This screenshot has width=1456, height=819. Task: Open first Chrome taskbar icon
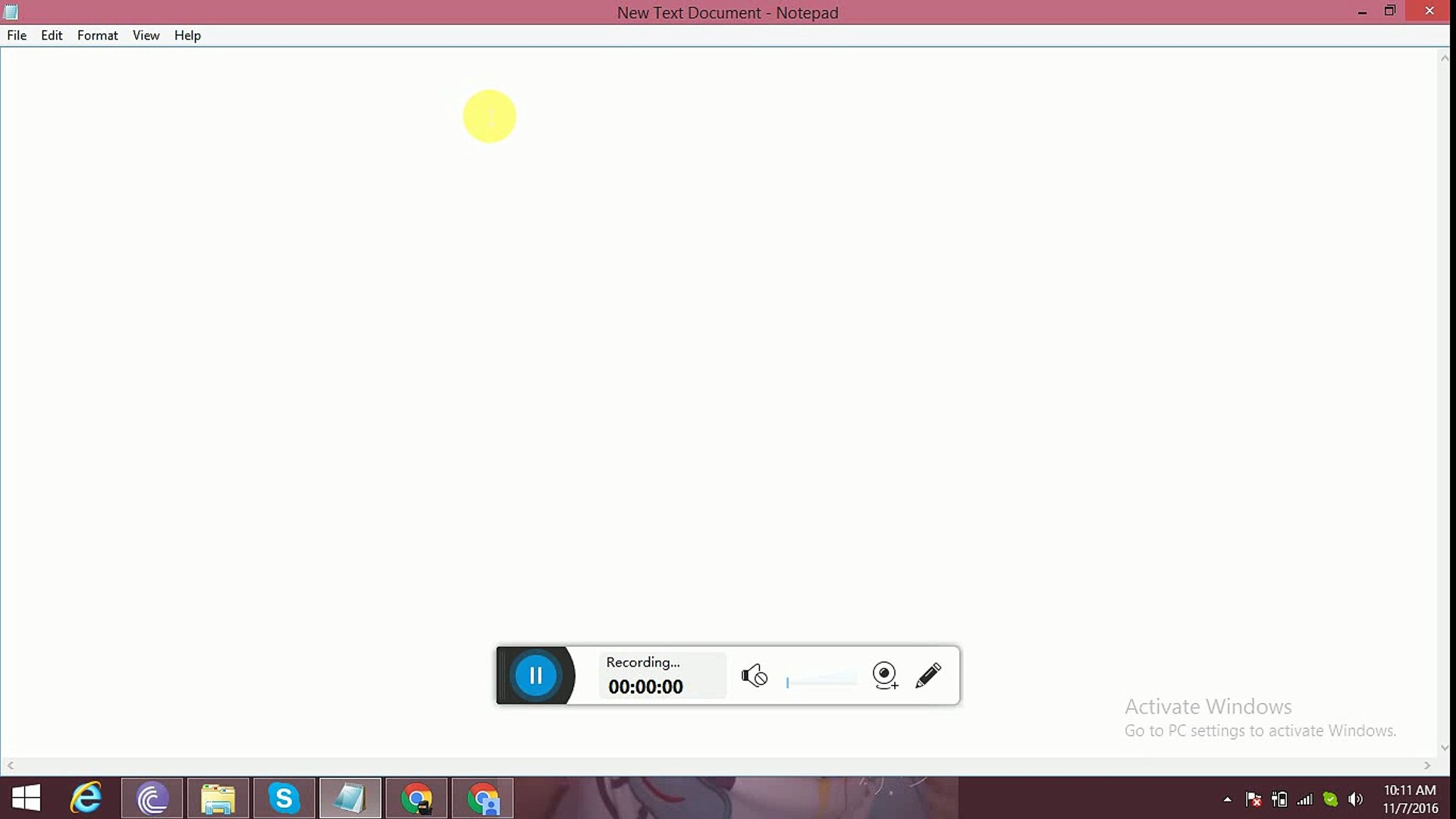pos(416,799)
